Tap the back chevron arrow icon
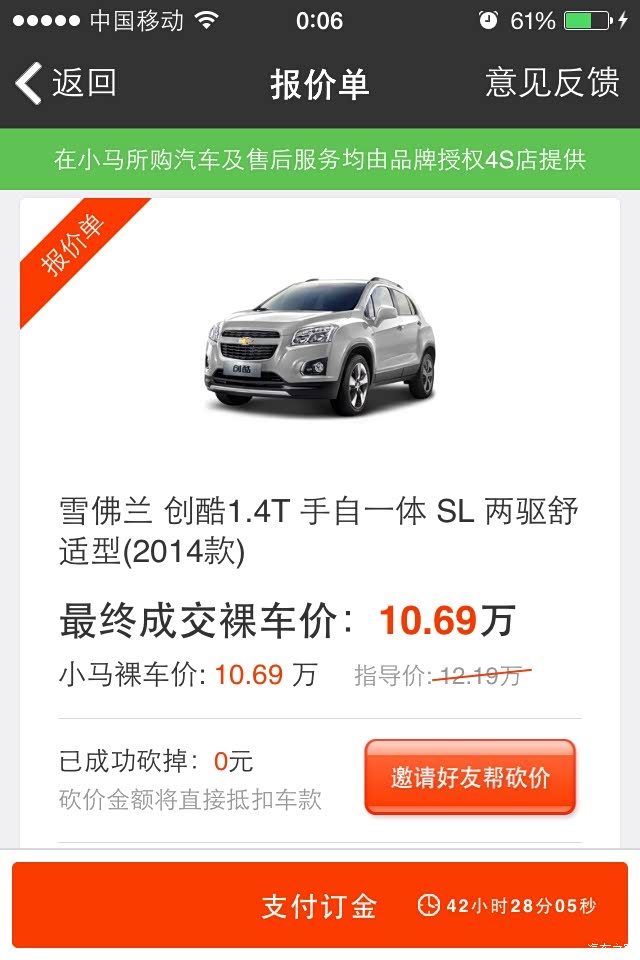 pos(28,83)
